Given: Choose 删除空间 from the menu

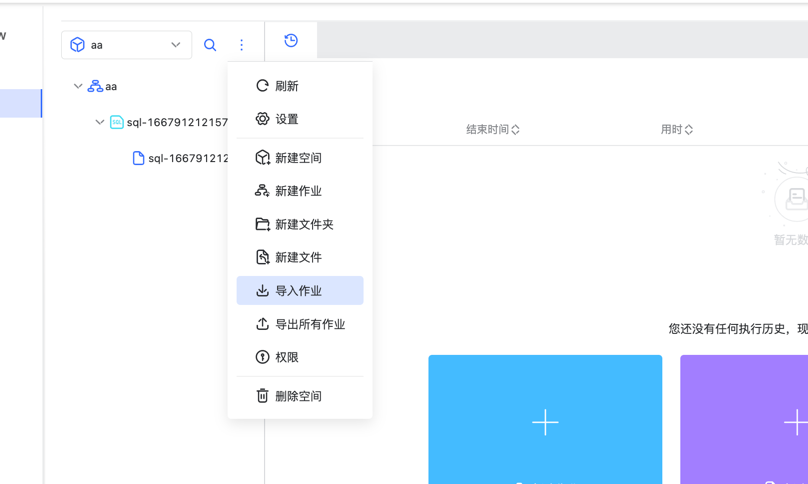Looking at the screenshot, I should (300, 395).
